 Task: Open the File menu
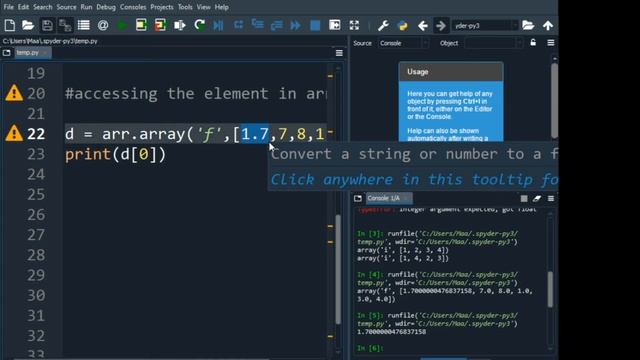[9, 7]
